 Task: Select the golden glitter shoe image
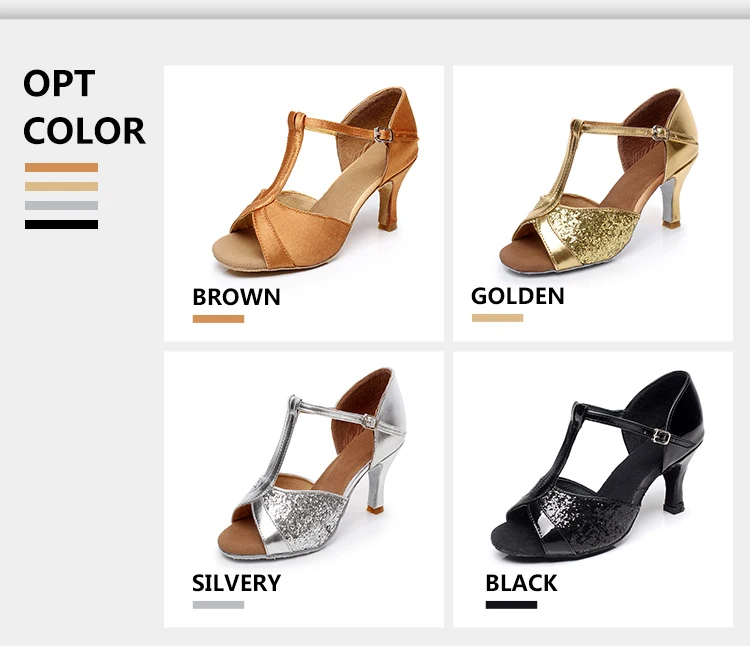598,180
